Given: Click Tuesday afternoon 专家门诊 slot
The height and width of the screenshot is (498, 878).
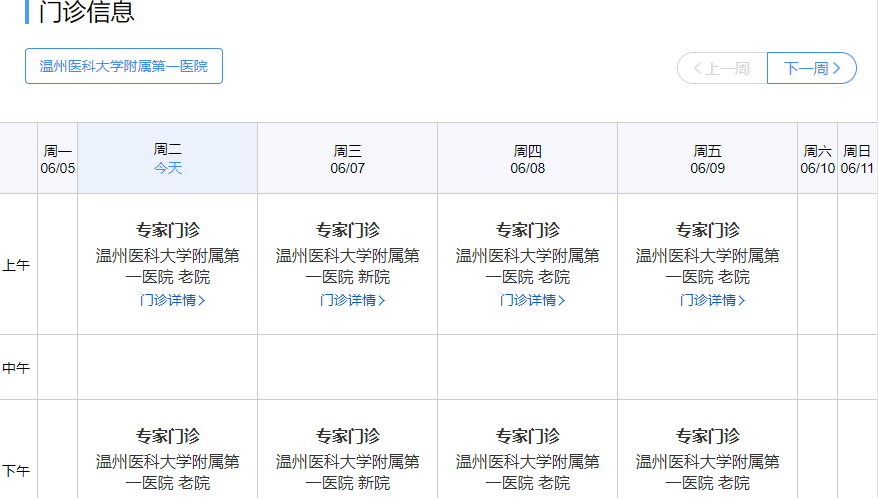Looking at the screenshot, I should pos(168,437).
